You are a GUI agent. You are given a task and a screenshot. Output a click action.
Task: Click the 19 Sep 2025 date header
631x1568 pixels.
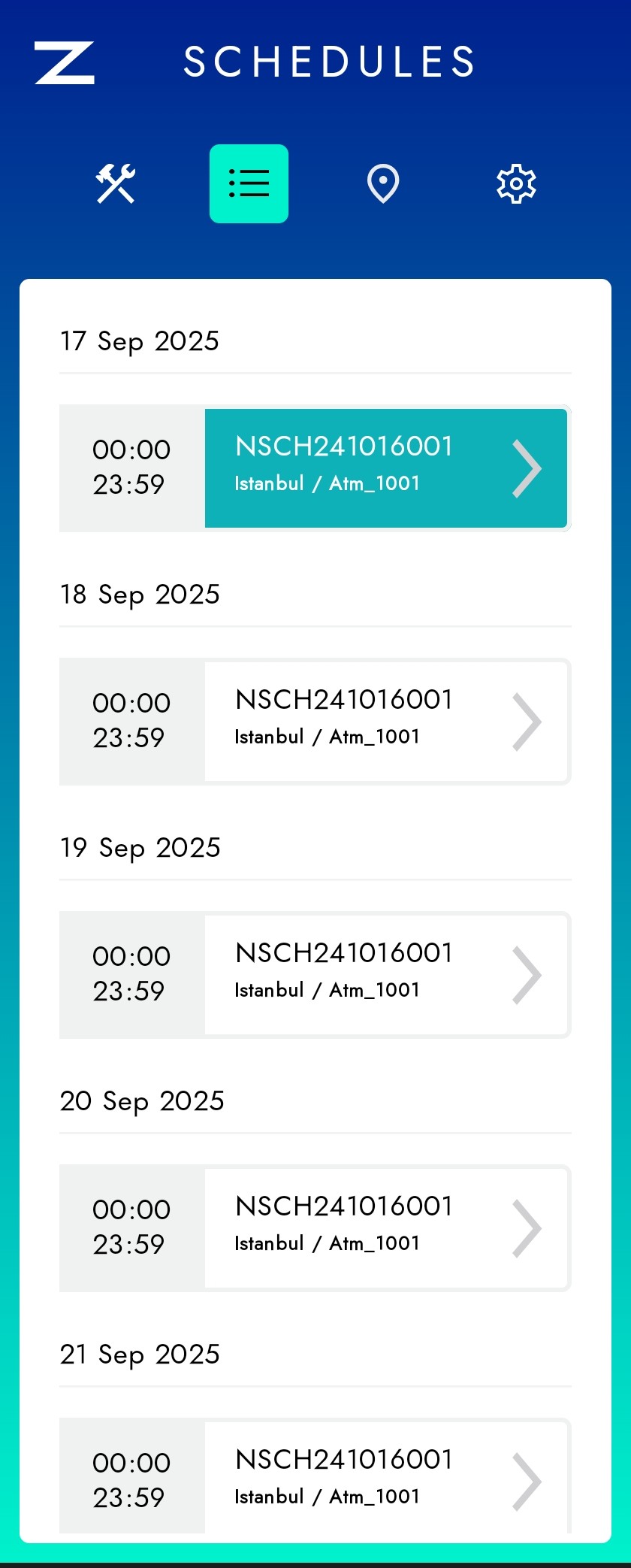140,848
